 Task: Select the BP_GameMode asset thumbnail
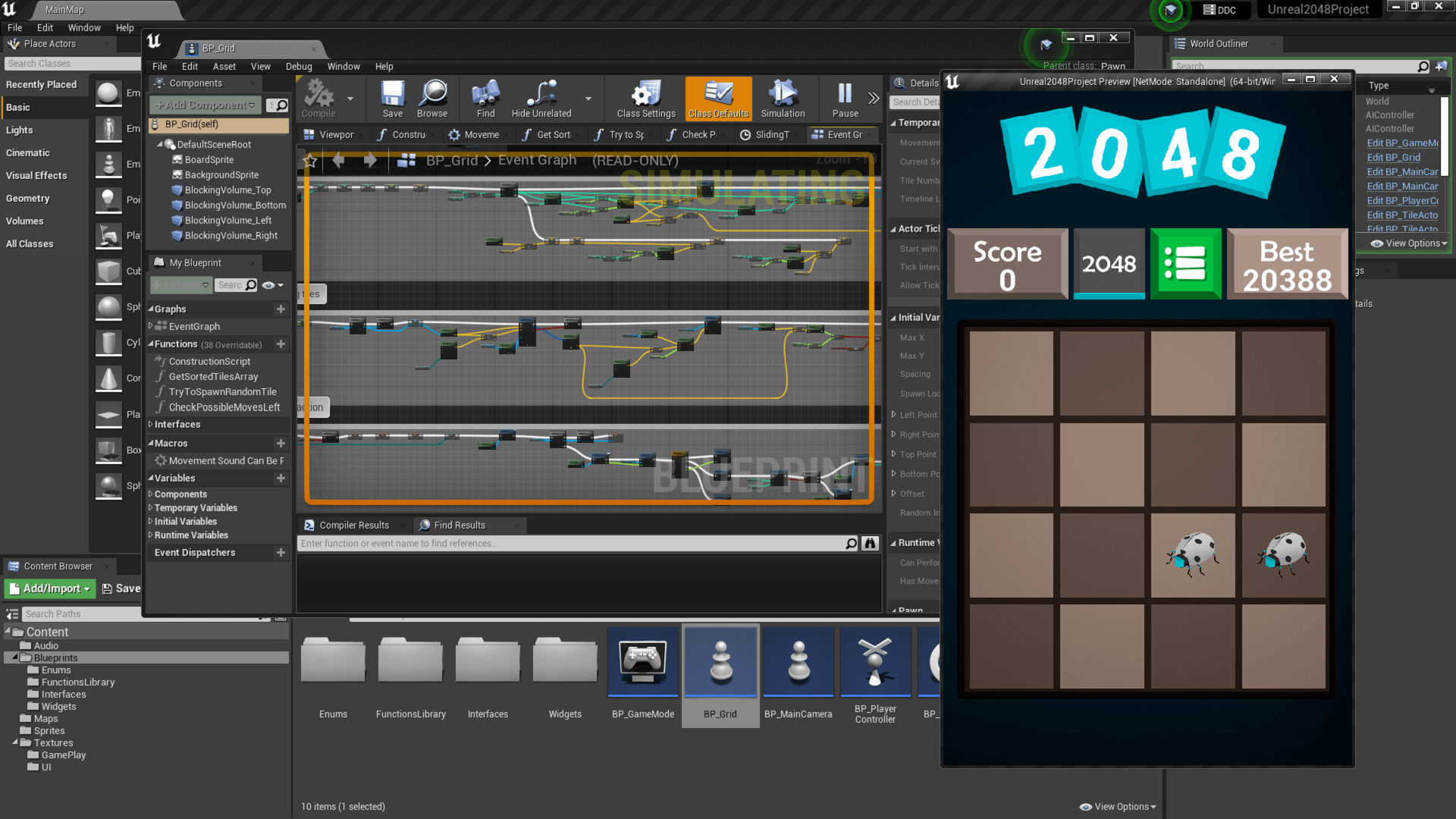click(642, 662)
